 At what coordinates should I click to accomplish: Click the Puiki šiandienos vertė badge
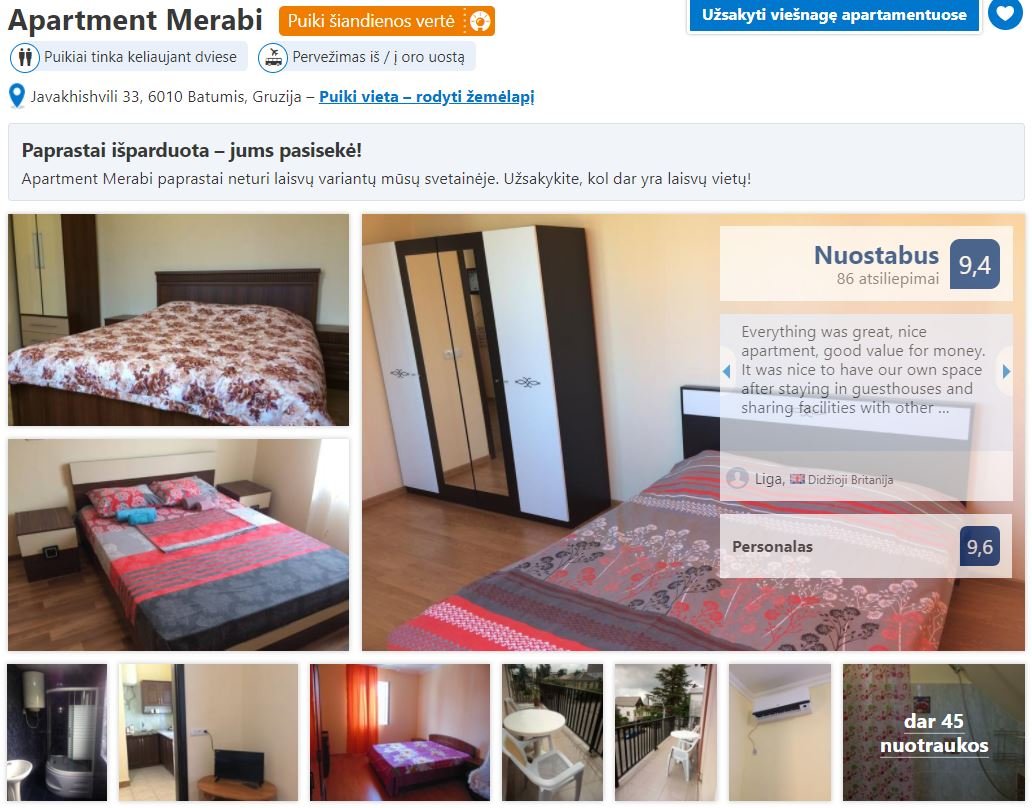[386, 21]
